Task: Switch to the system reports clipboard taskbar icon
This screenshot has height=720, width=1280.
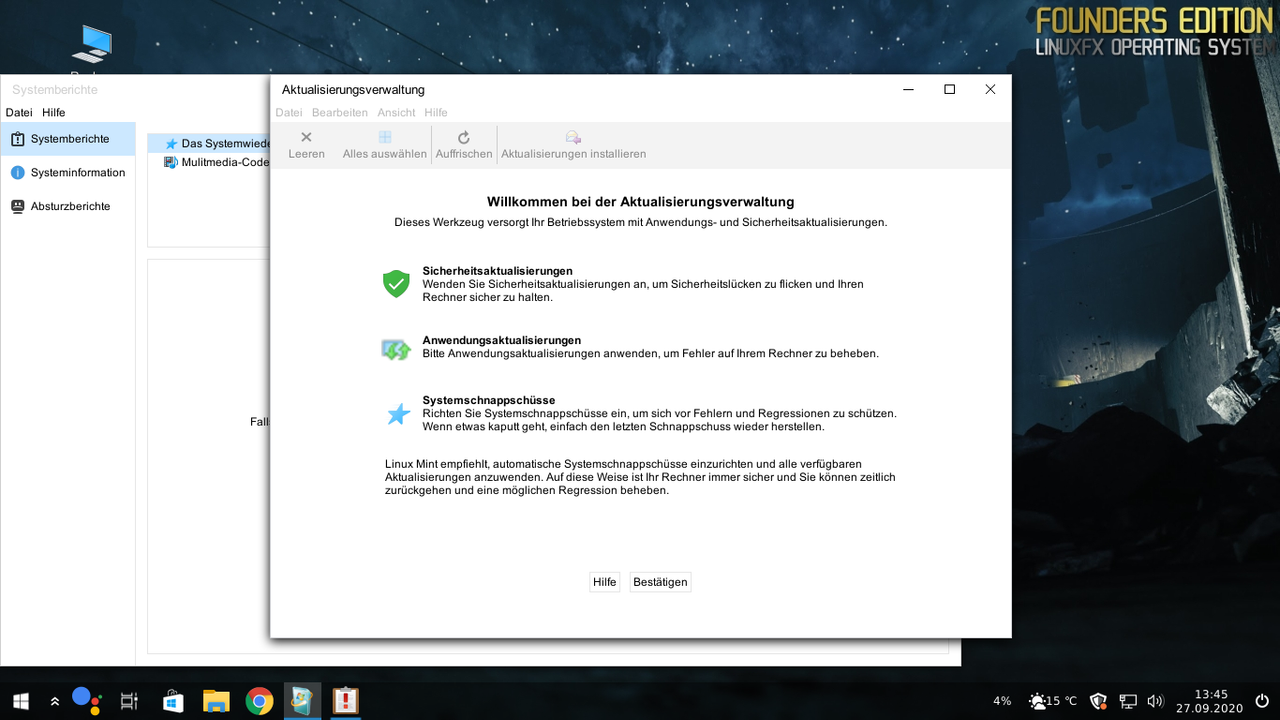Action: [346, 701]
